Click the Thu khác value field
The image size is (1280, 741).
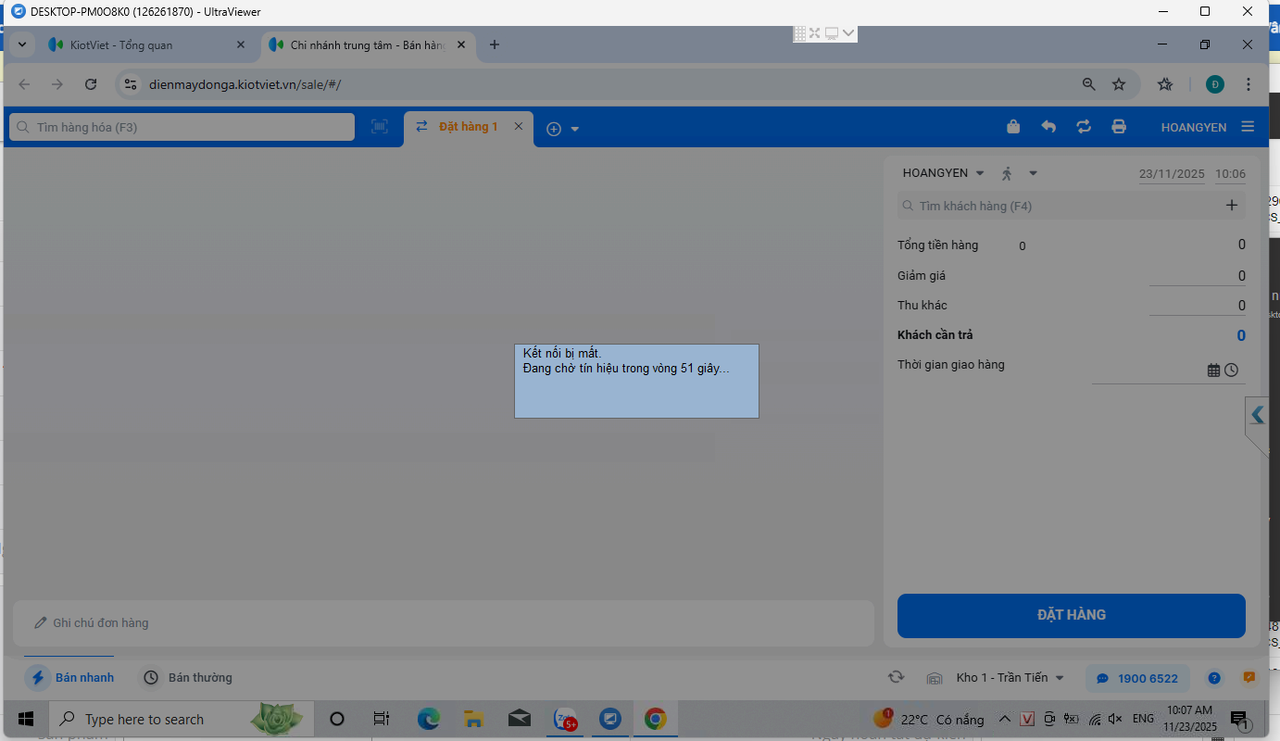1197,305
